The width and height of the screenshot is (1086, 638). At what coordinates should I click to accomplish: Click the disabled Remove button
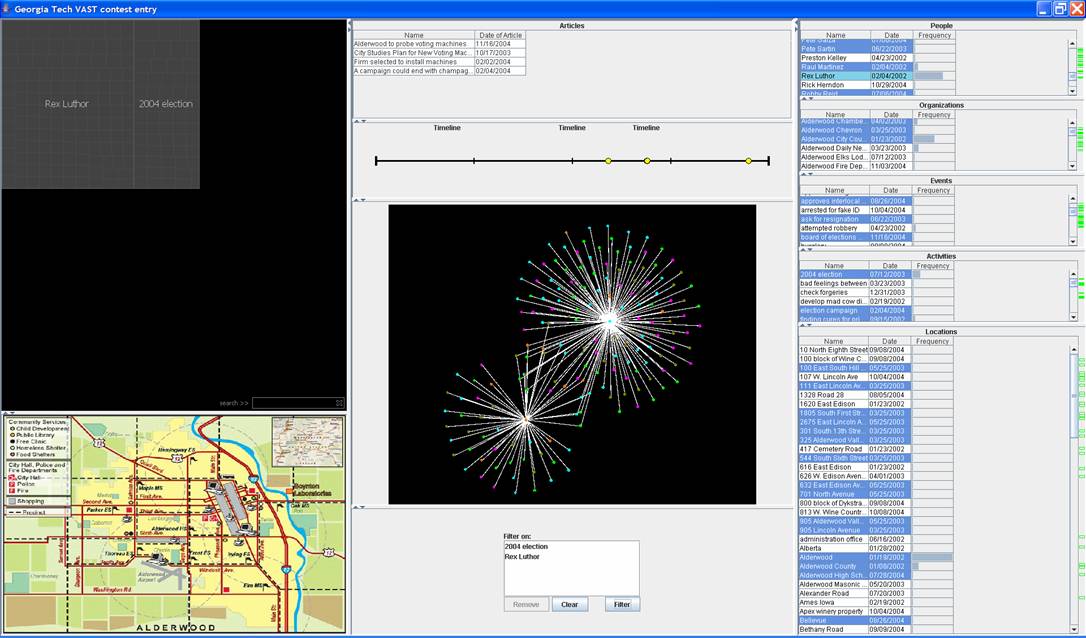tap(526, 604)
